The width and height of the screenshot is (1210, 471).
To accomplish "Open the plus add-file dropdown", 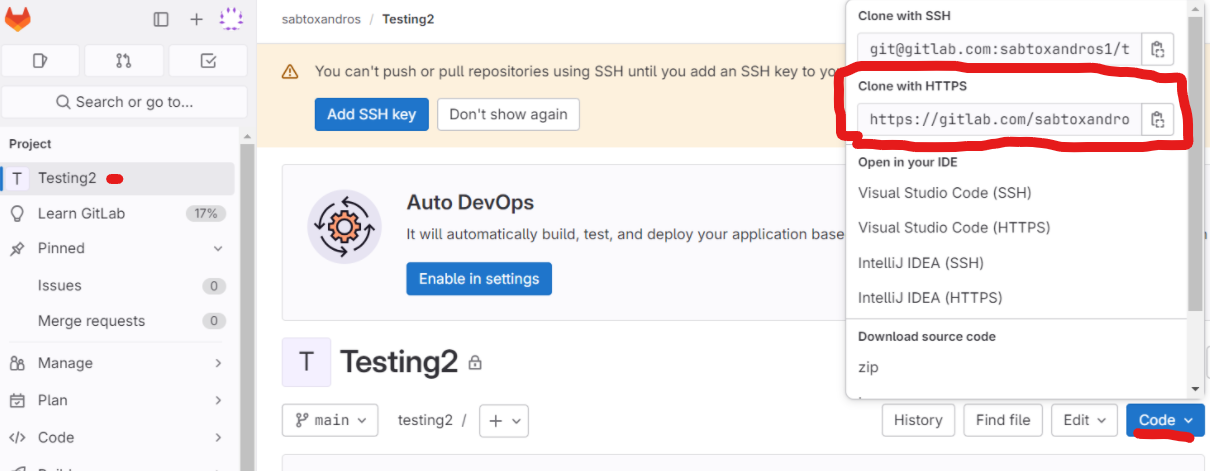I will coord(504,421).
